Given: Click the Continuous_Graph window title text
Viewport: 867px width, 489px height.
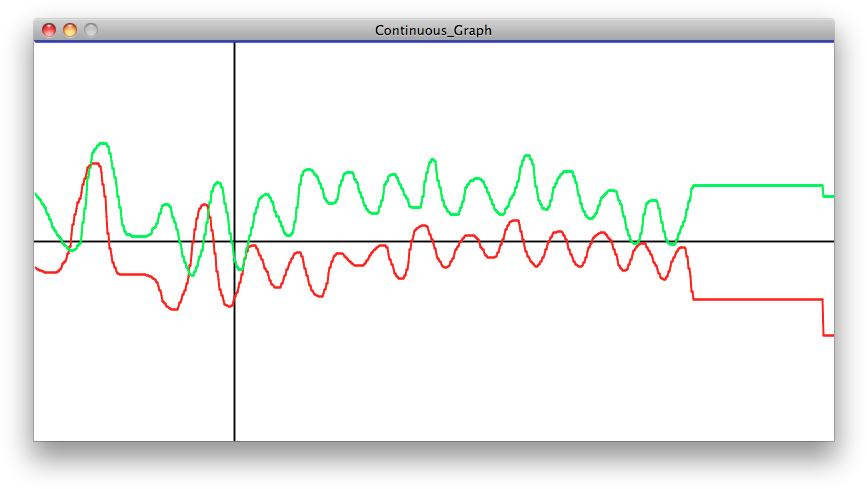Looking at the screenshot, I should pos(433,30).
